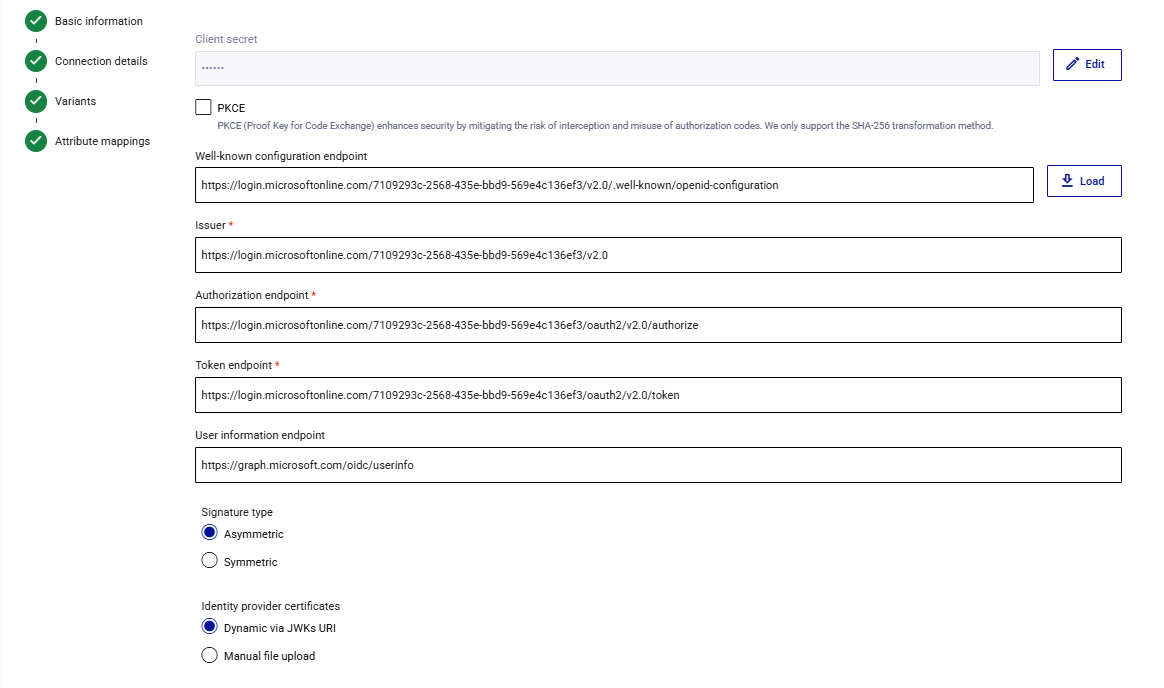Select Symmetric signature type
The image size is (1164, 688).
coord(209,560)
